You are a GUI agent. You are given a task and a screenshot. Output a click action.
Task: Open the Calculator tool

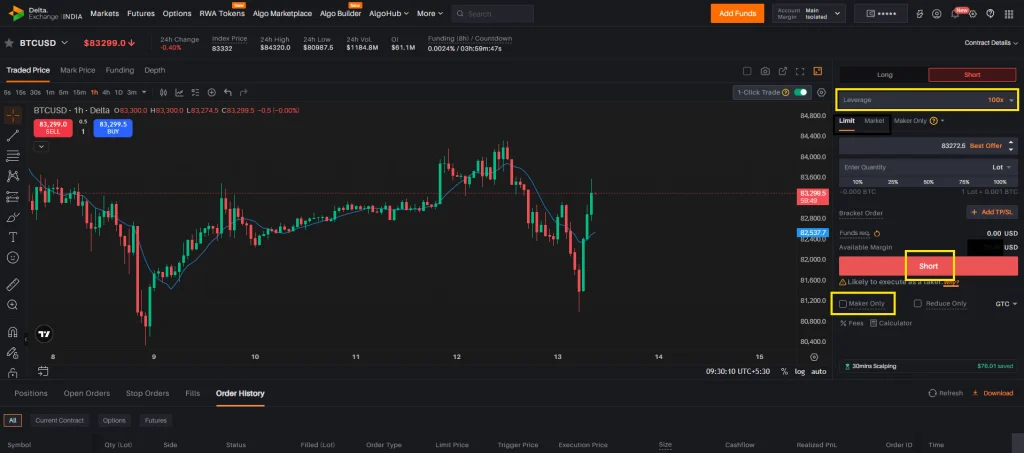point(891,323)
